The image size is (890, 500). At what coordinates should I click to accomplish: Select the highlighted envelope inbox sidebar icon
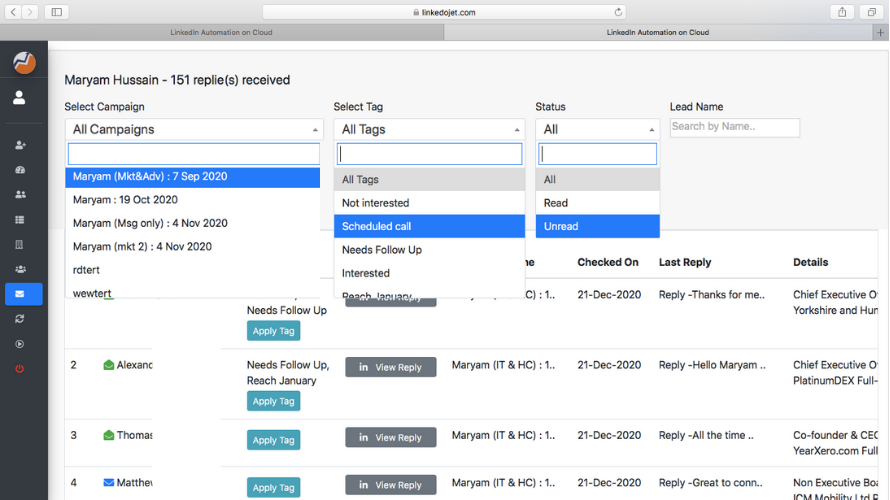coord(24,294)
